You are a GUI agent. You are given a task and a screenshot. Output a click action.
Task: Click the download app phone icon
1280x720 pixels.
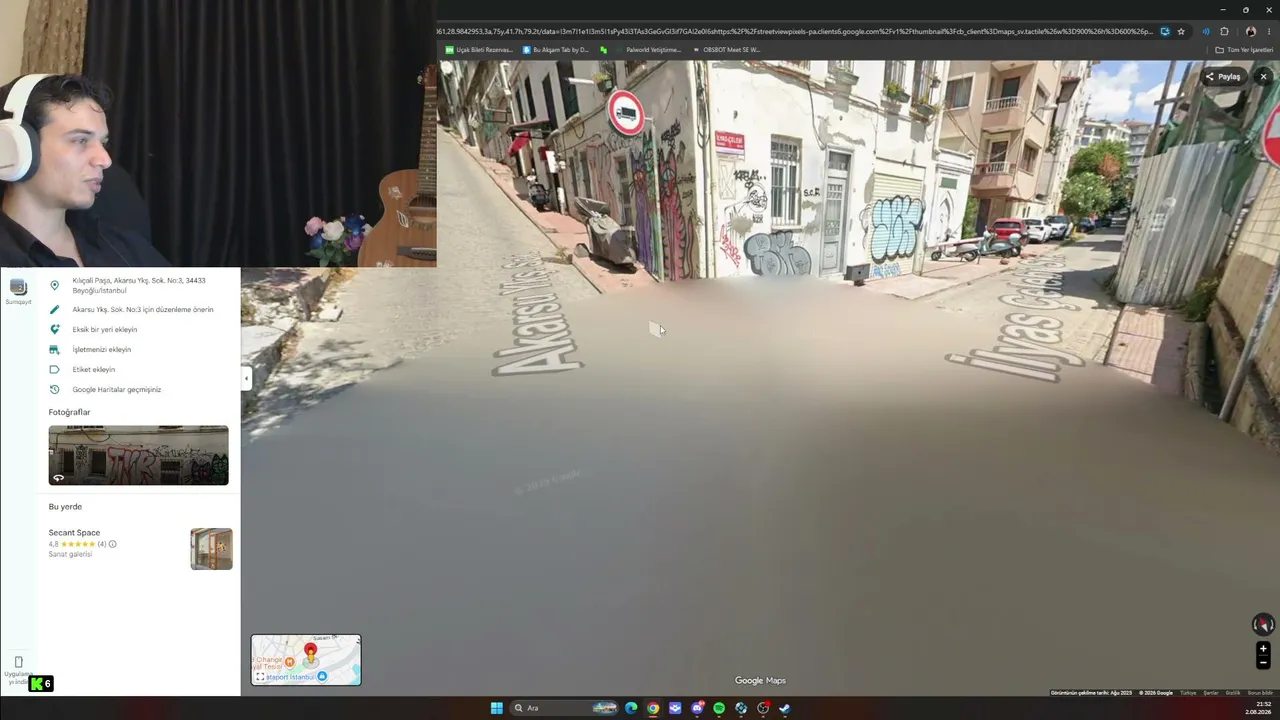pos(18,662)
